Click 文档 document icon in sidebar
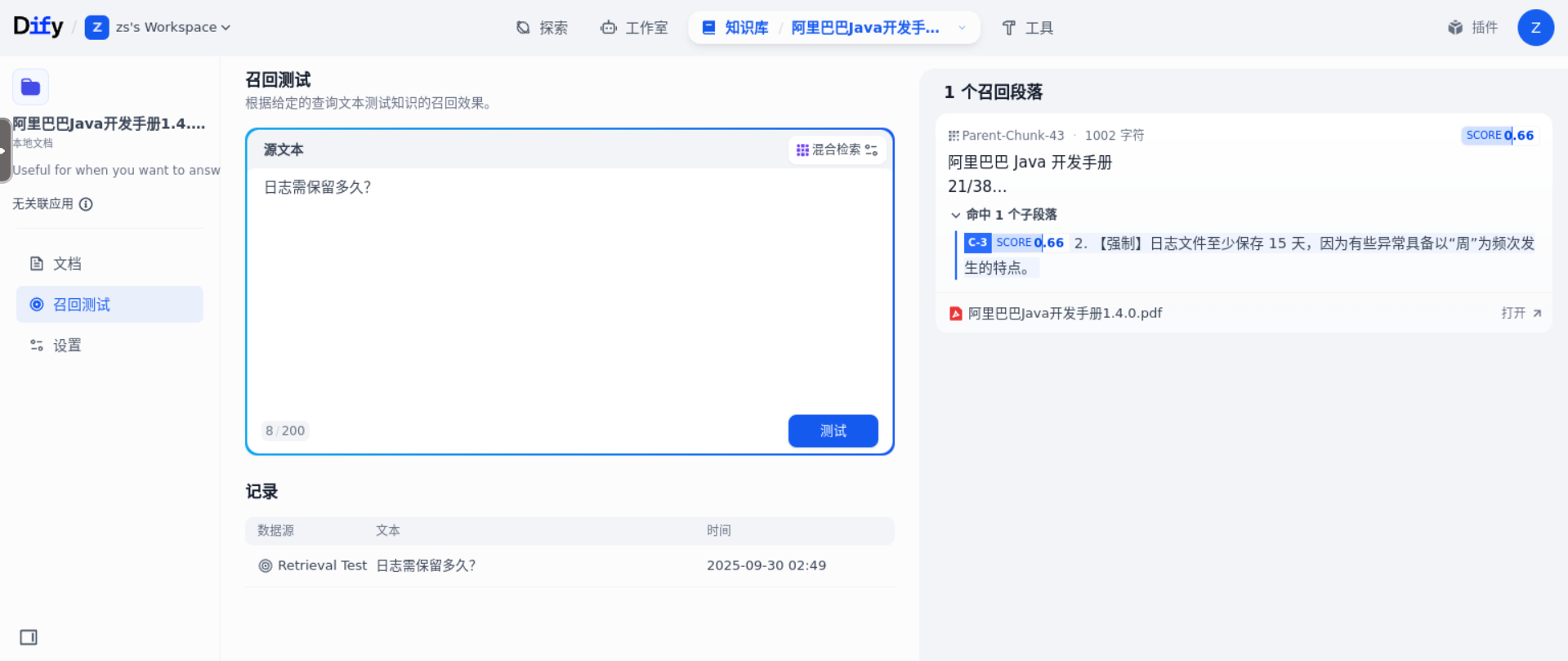 (x=37, y=264)
